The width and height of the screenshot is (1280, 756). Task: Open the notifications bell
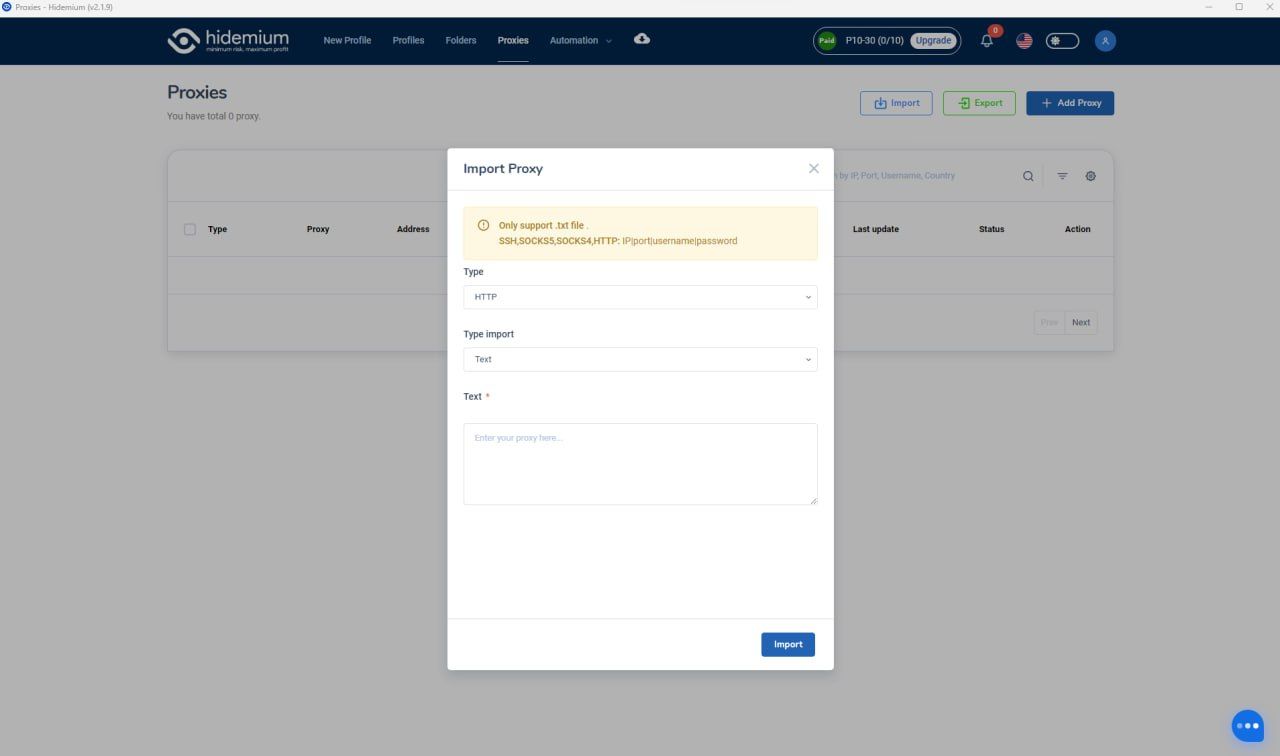tap(987, 41)
